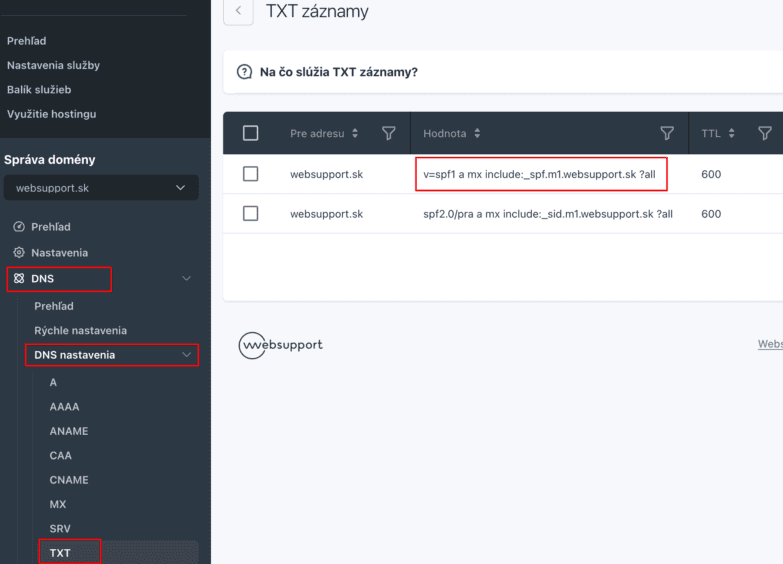Screen dimensions: 783x564
Task: Open Využitie hostingu
Action: point(51,114)
